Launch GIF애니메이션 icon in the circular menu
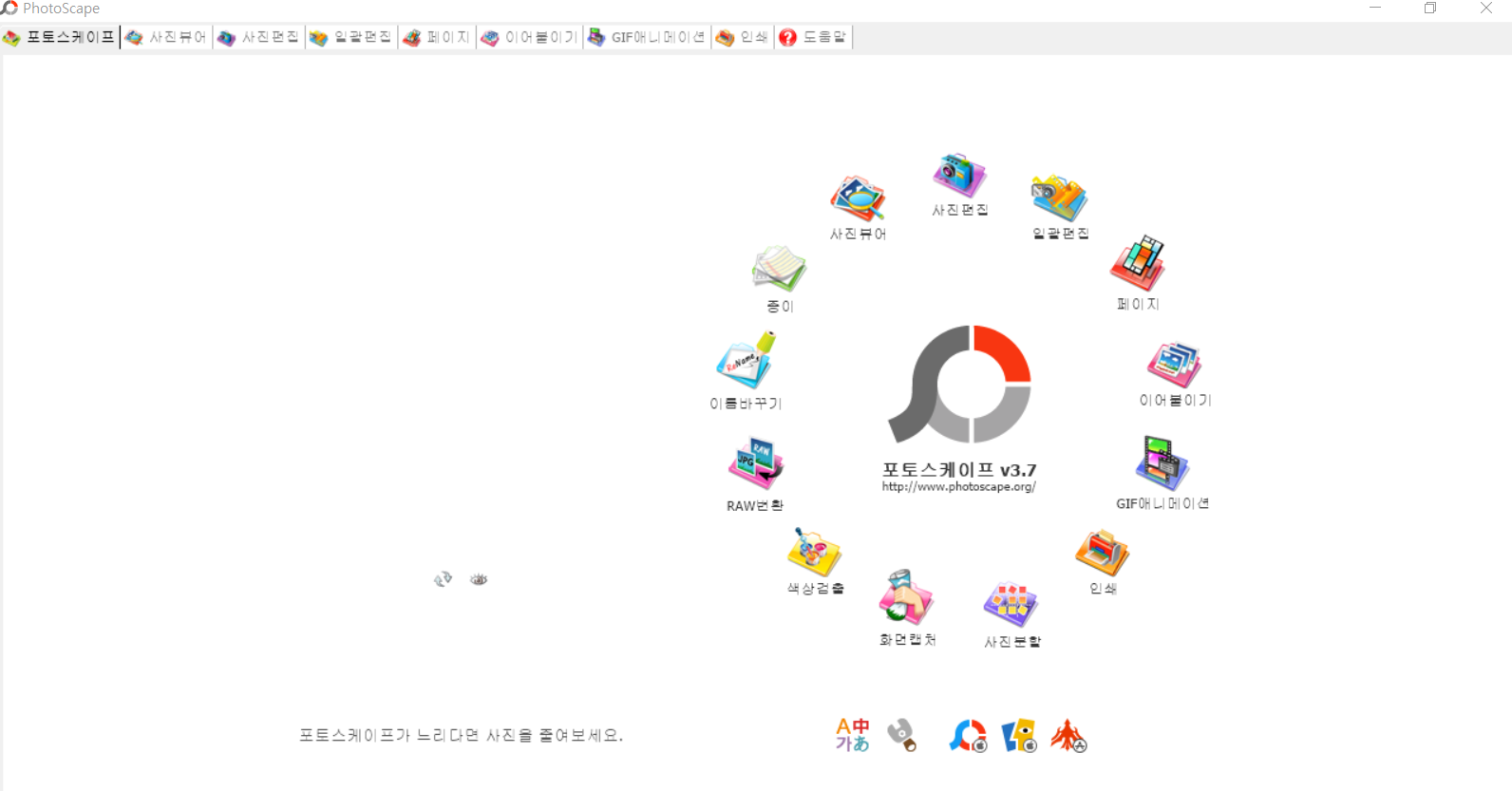Screen dimensions: 1512x791 (1162, 463)
